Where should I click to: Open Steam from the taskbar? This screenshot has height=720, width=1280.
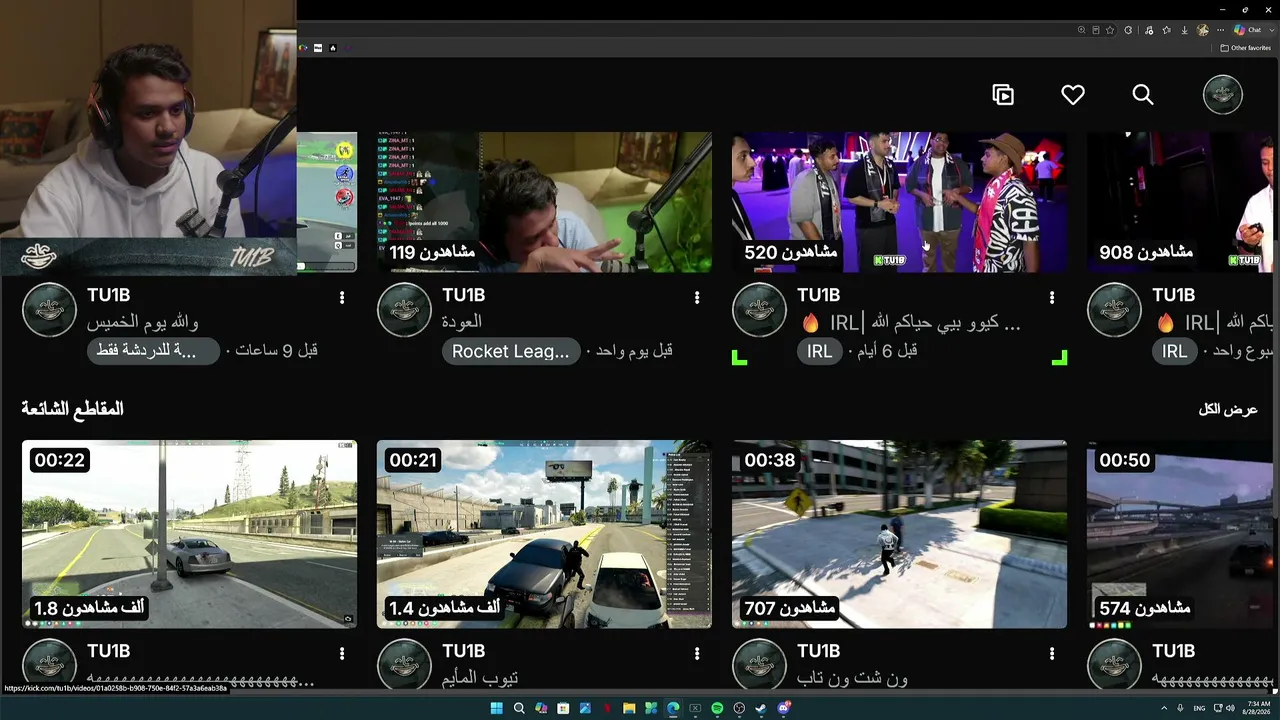point(761,708)
